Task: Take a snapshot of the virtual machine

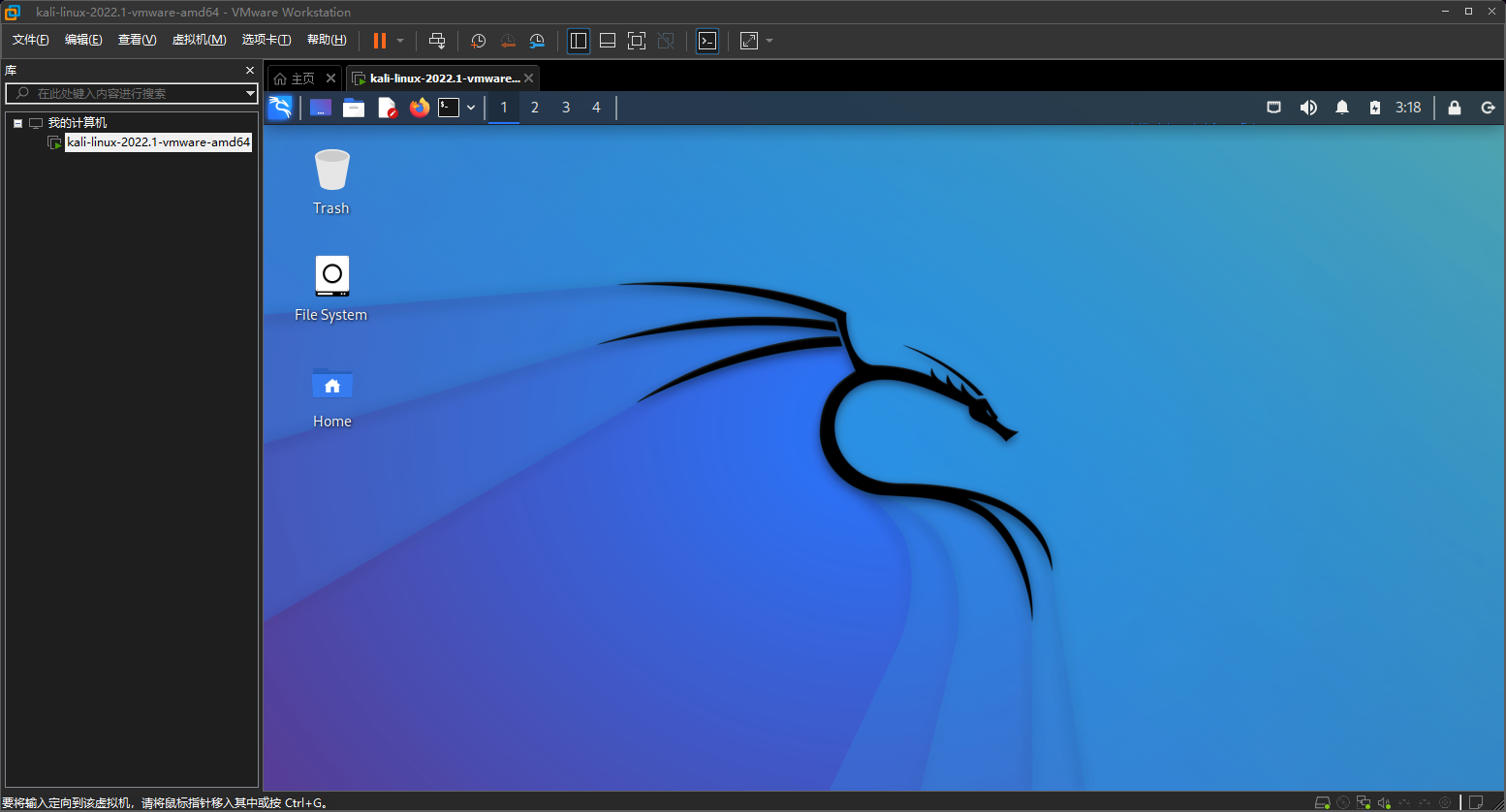Action: coord(478,41)
